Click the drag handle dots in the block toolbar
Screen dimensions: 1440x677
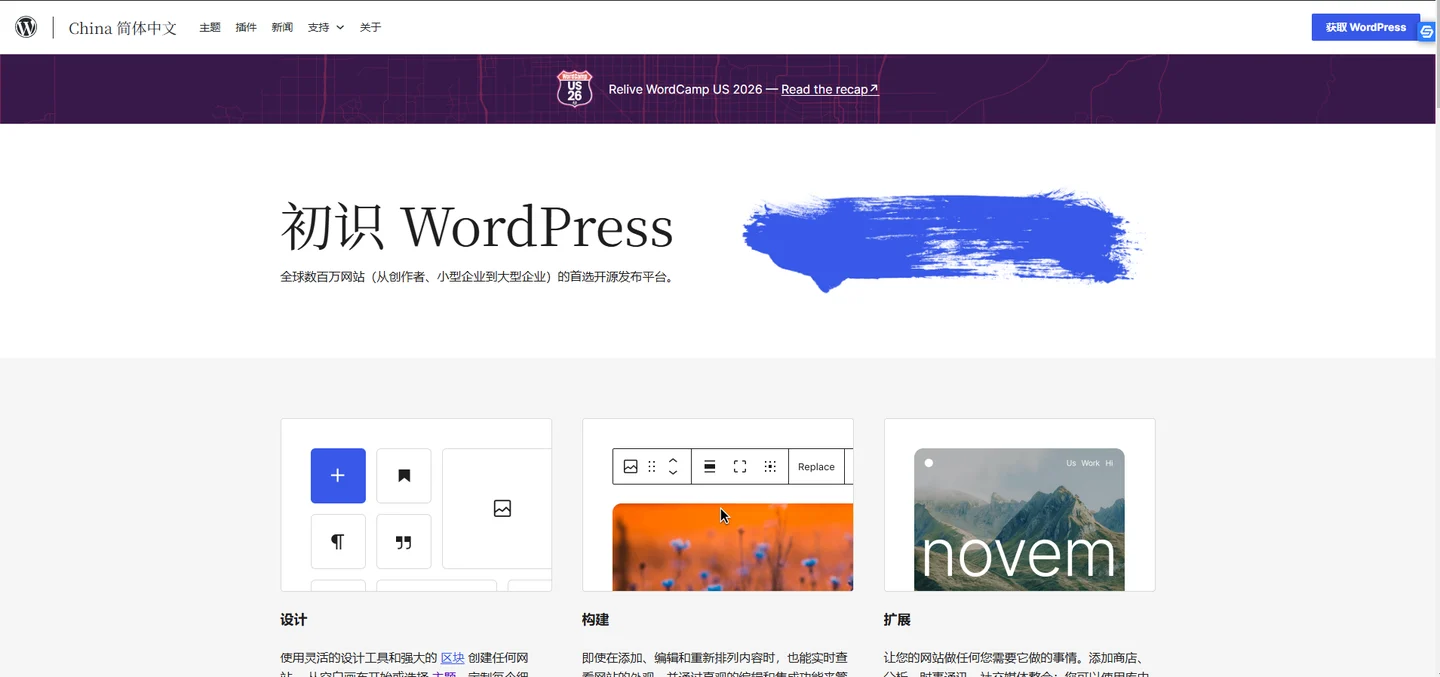click(652, 467)
